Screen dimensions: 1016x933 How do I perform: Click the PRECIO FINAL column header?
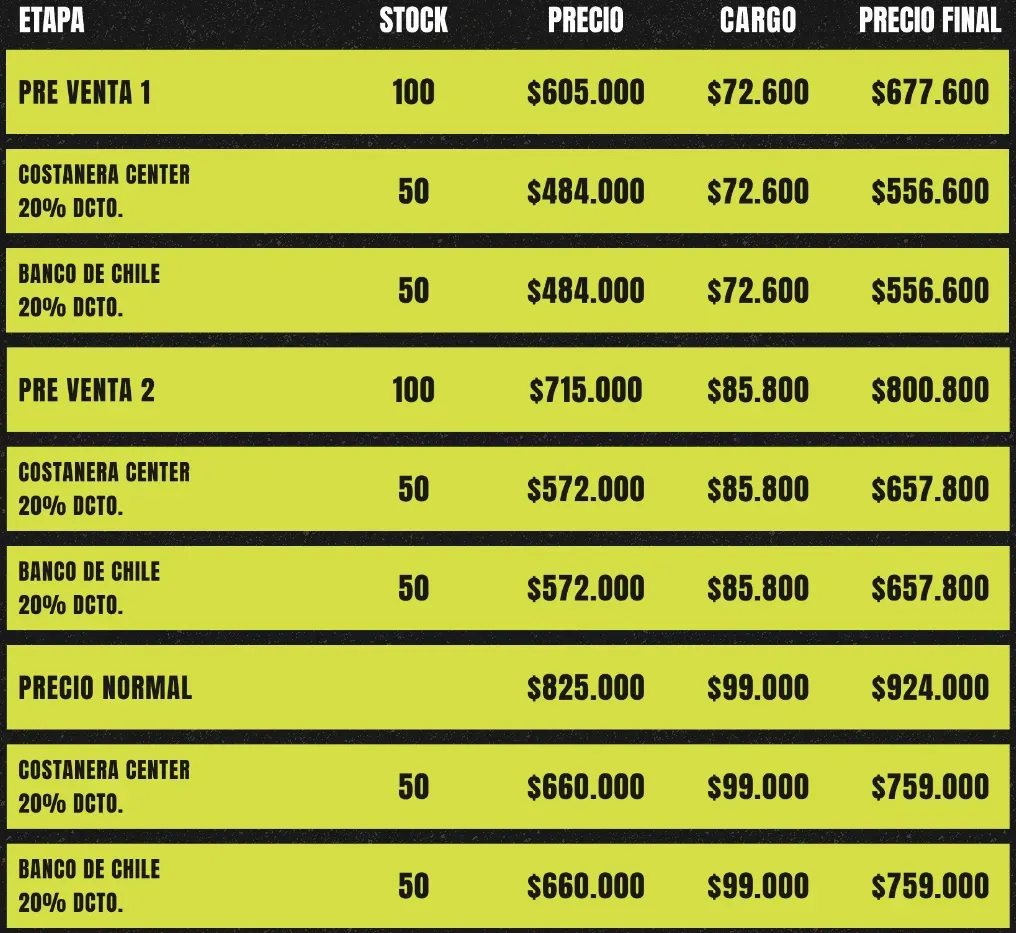[929, 21]
